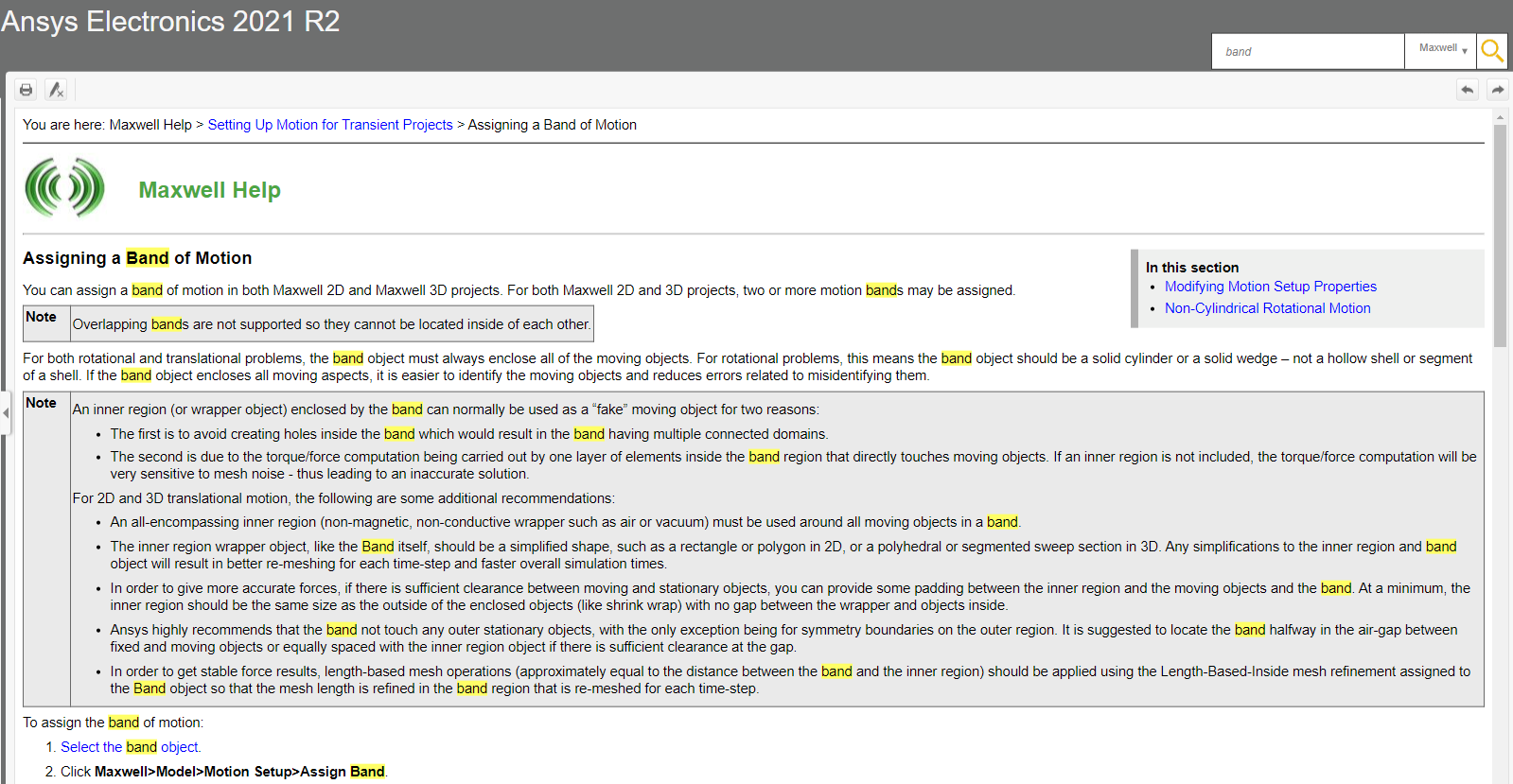1513x784 pixels.
Task: Expand the left navigation pane handle
Action: pos(5,413)
